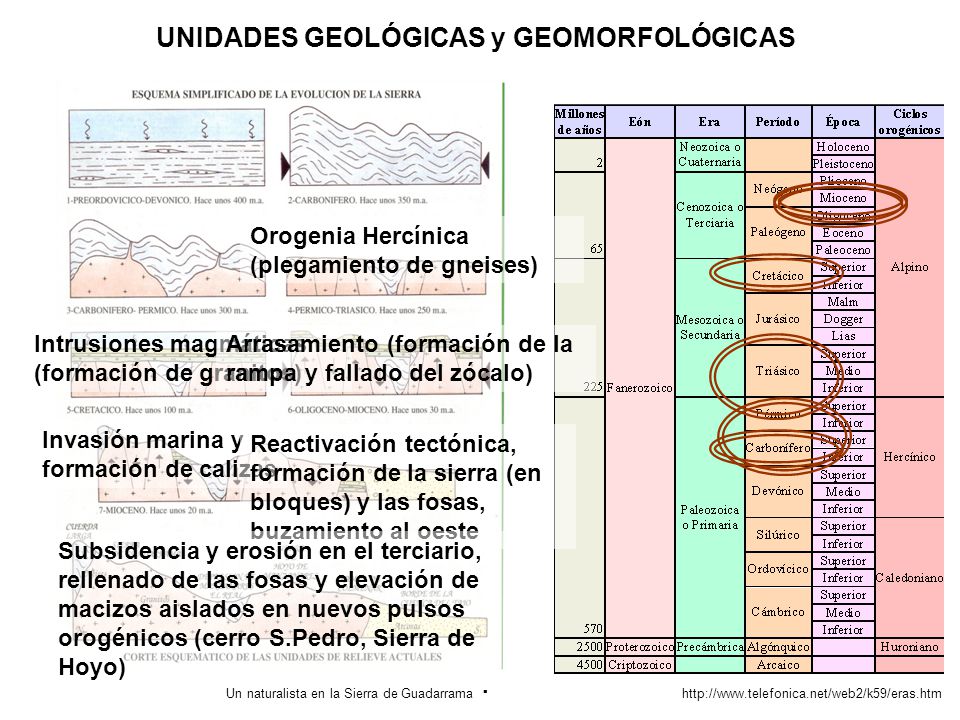
Task: Click the 'Alpino' orogenic cycle cell
Action: pyautogui.click(x=909, y=268)
